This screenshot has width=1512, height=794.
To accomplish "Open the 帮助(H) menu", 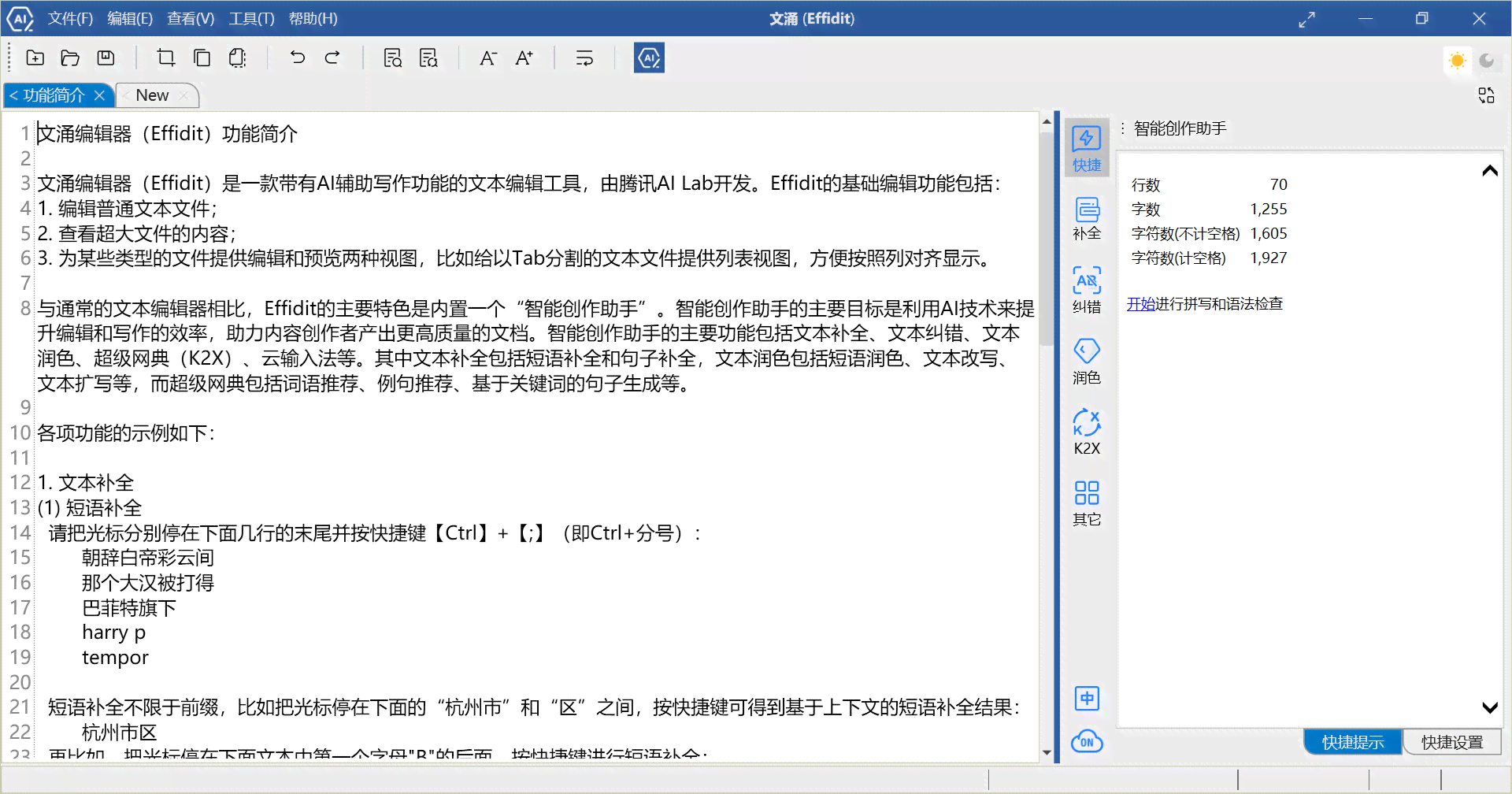I will [x=313, y=18].
